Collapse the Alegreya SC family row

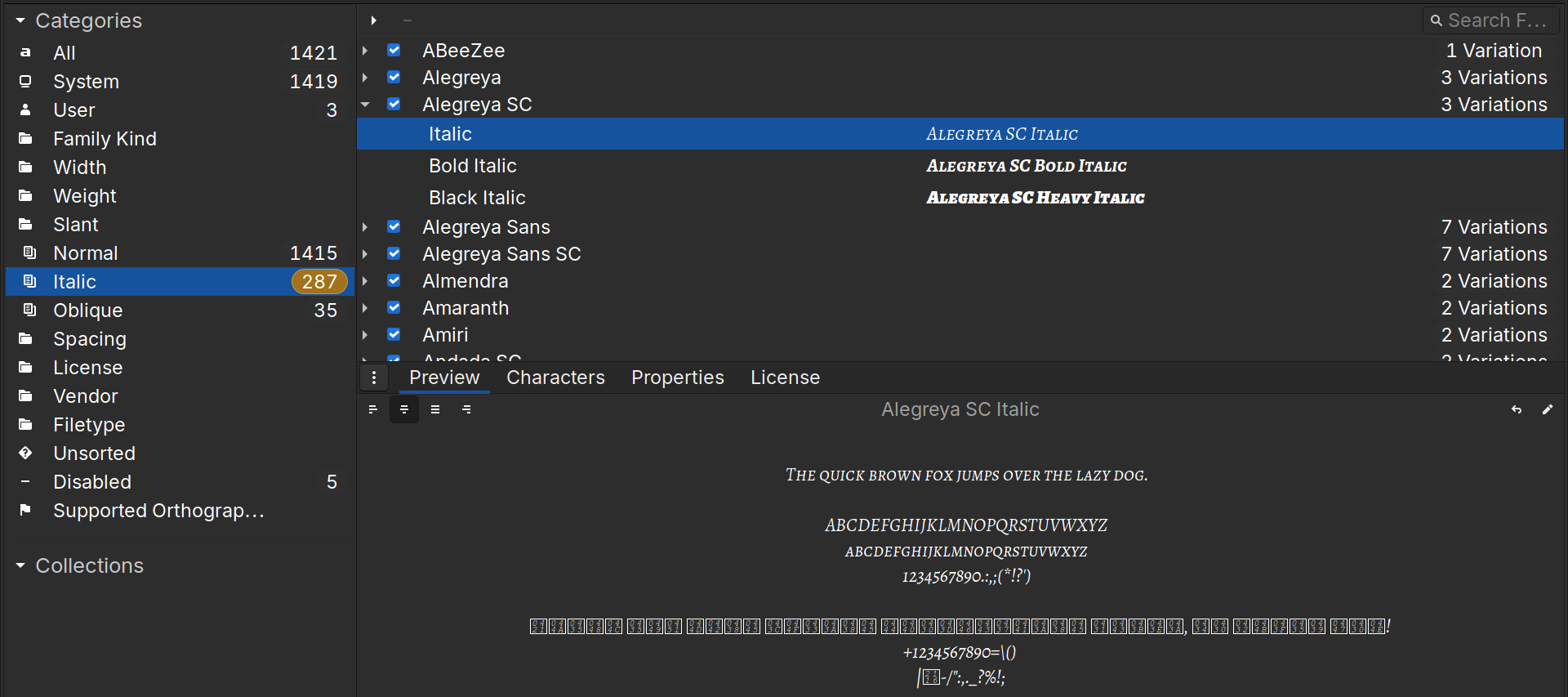(365, 105)
